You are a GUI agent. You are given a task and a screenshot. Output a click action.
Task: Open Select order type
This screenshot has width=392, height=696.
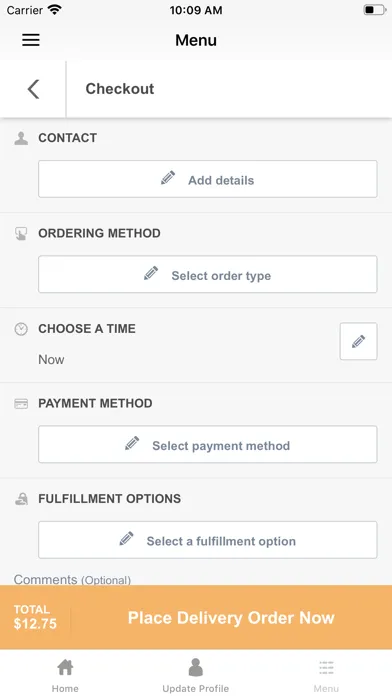208,274
